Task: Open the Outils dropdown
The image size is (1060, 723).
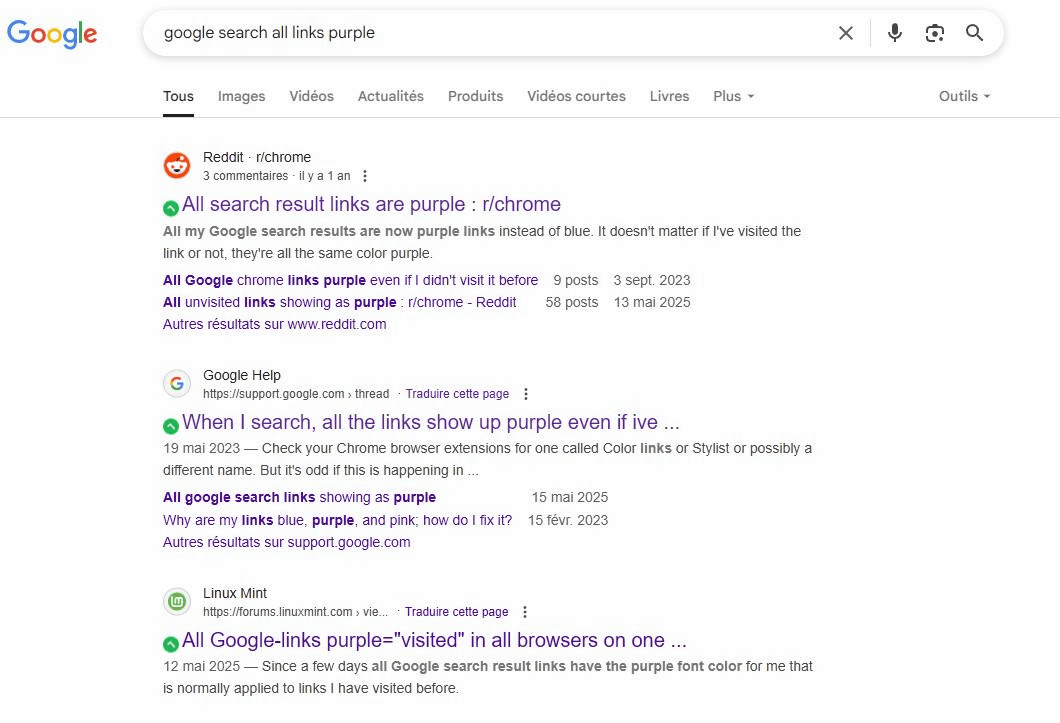Action: 965,96
